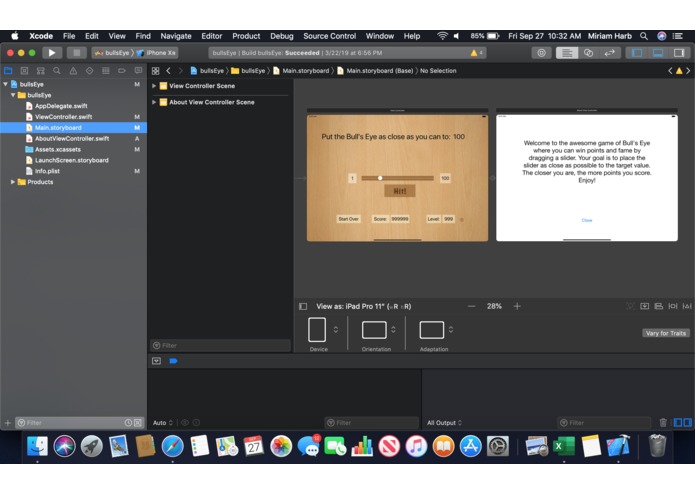The image size is (695, 494).
Task: Toggle the Debug area visibility
Action: [658, 53]
